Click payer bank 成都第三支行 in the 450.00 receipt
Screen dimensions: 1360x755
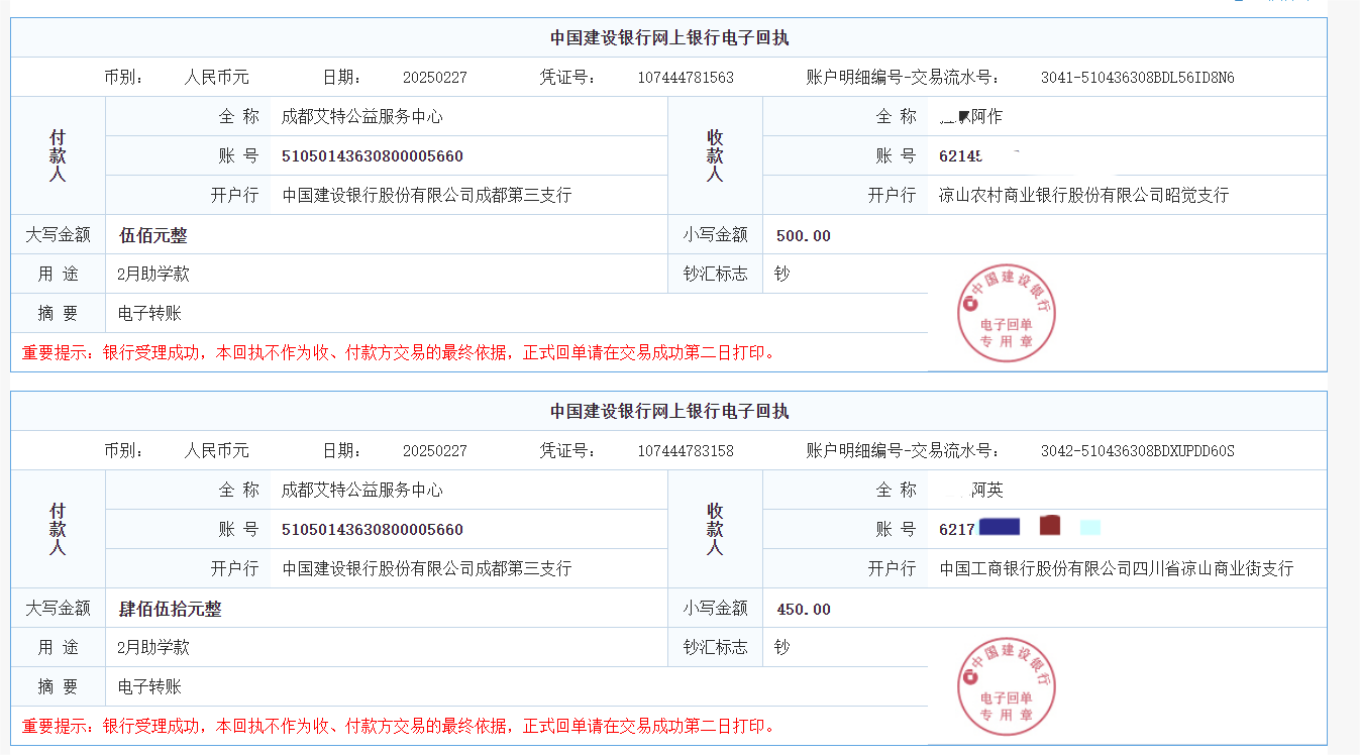coord(427,568)
